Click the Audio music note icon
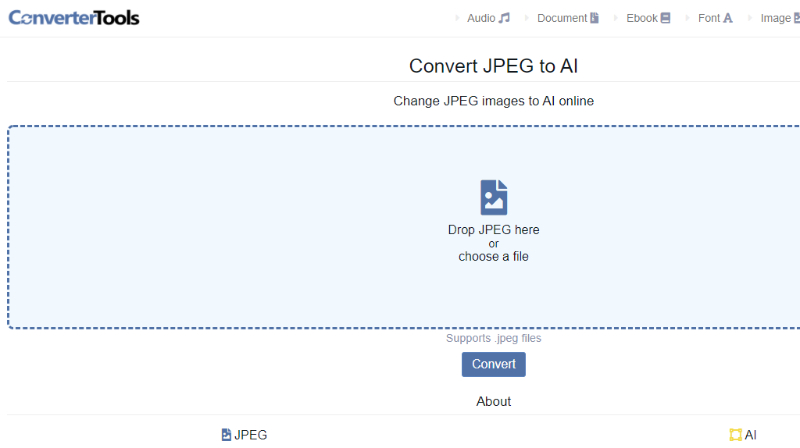This screenshot has height=448, width=800. point(504,18)
